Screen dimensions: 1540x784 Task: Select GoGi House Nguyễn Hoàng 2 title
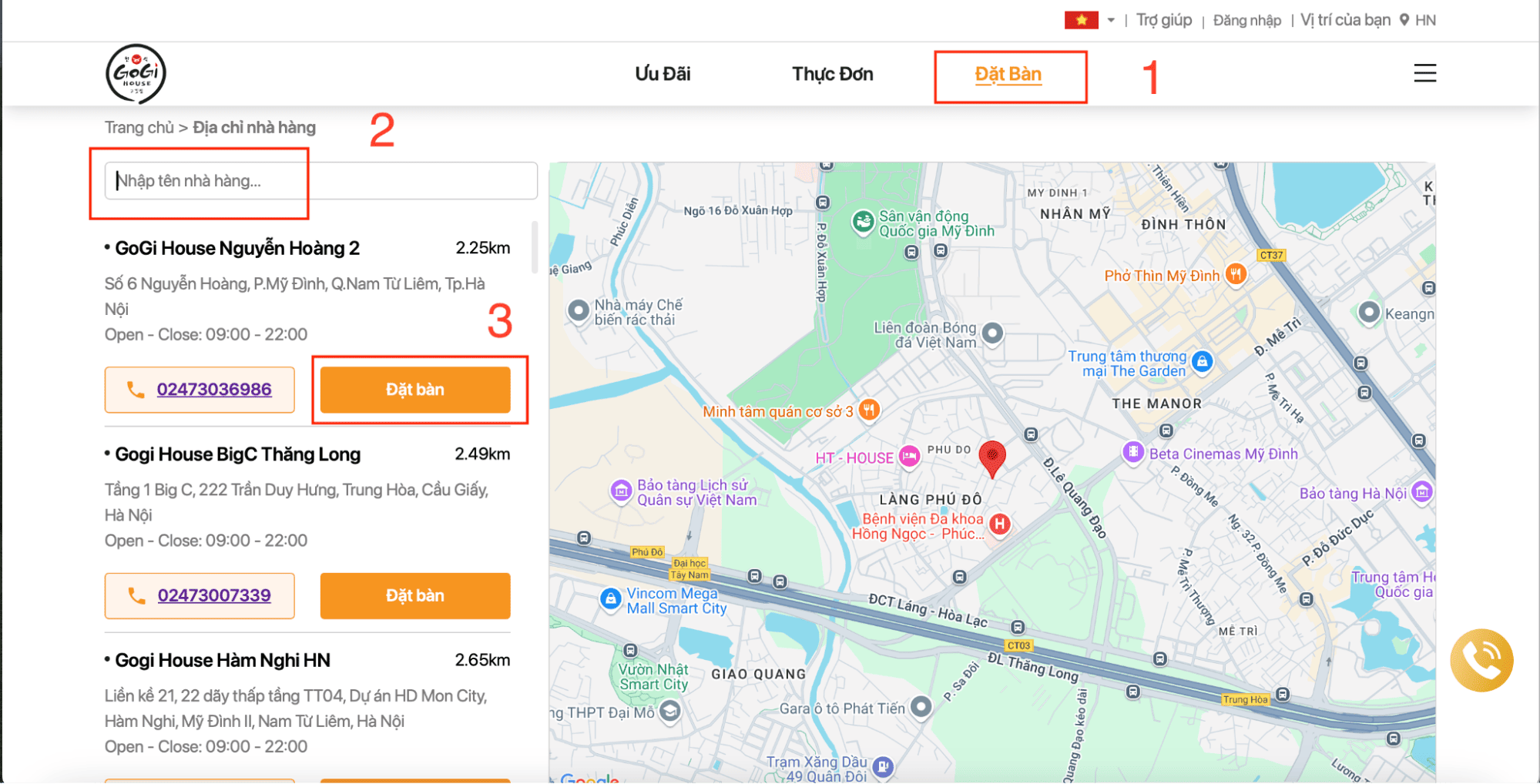237,248
